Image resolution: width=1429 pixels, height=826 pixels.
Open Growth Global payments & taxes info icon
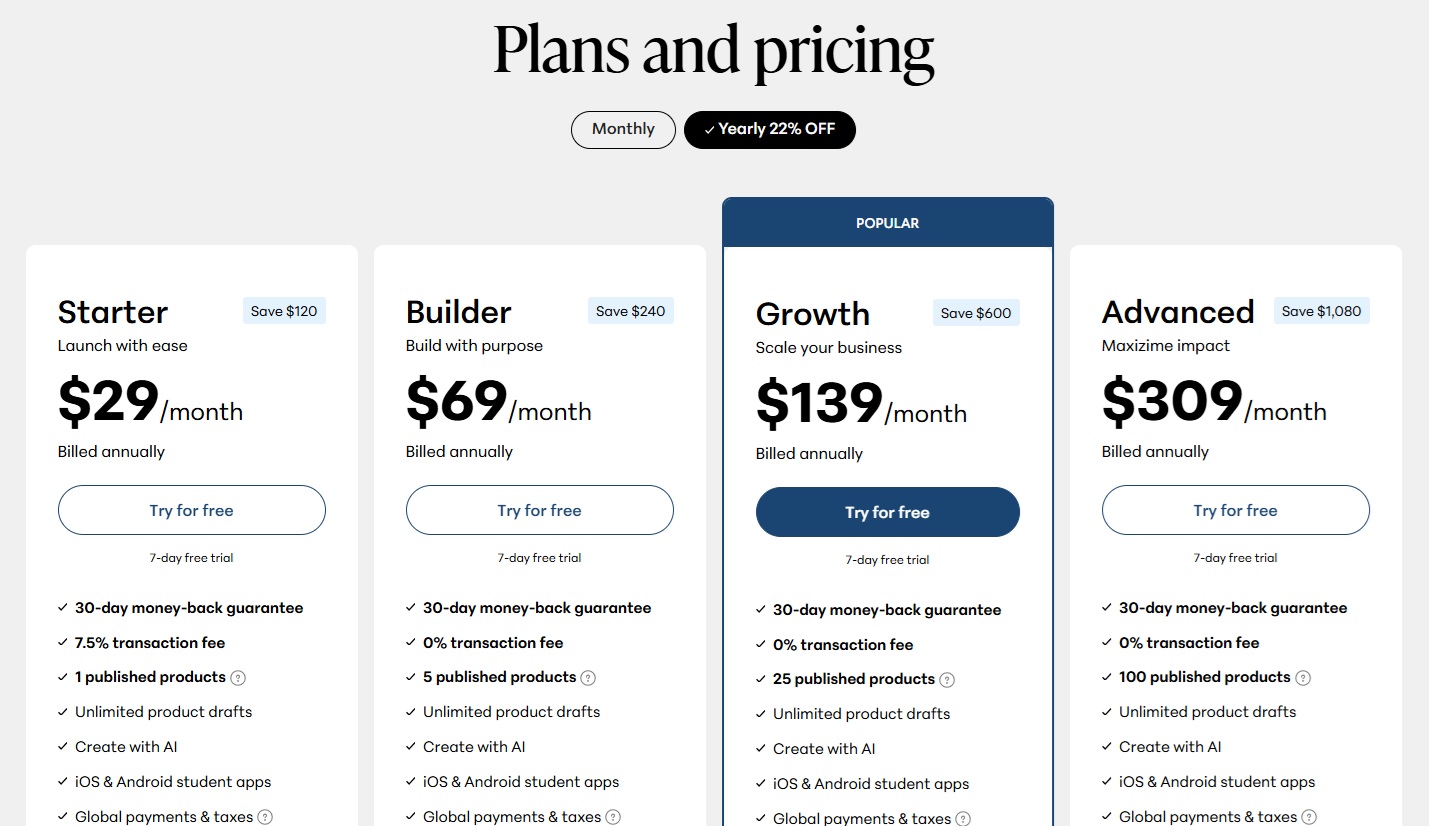click(x=963, y=819)
